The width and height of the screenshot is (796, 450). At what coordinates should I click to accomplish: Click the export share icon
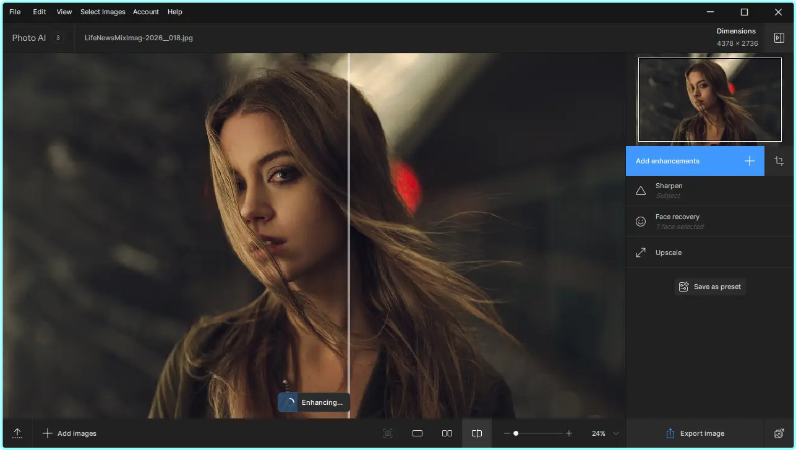pos(670,433)
